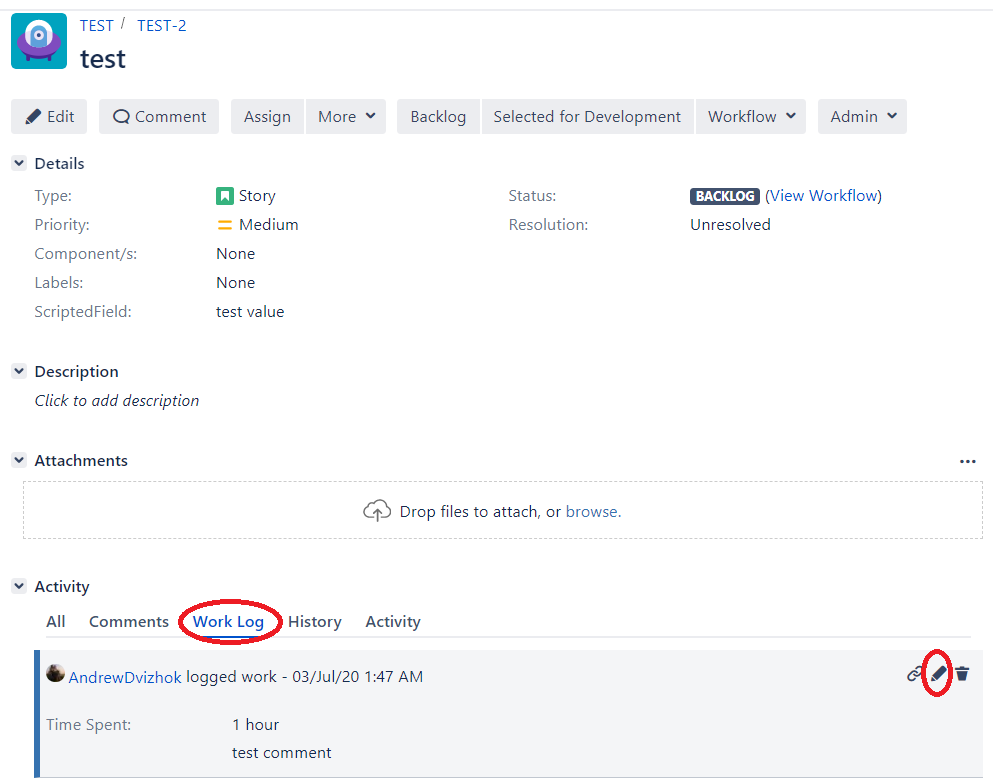The image size is (993, 781).
Task: Switch to the History tab
Action: tap(315, 621)
